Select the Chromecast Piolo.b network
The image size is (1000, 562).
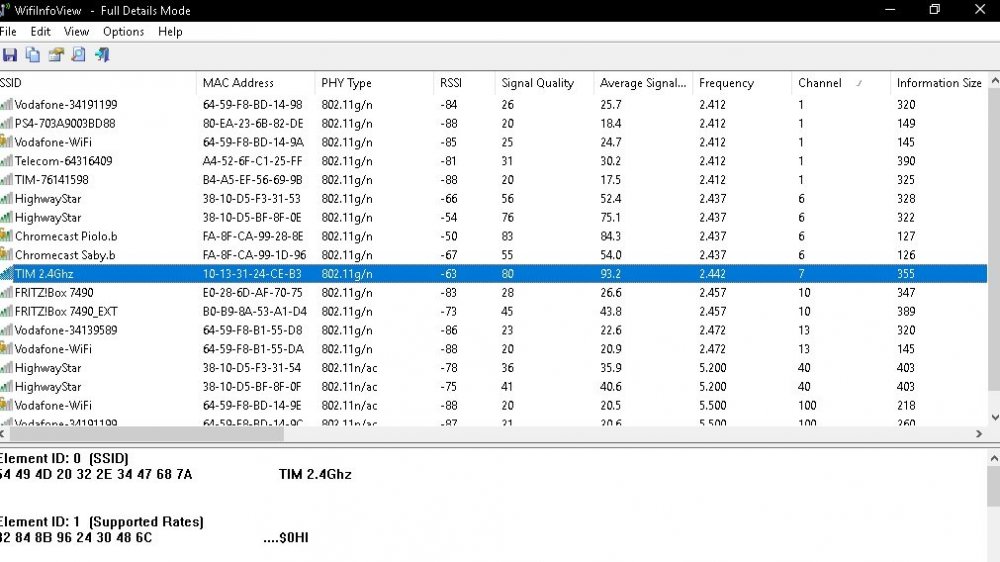pos(494,236)
